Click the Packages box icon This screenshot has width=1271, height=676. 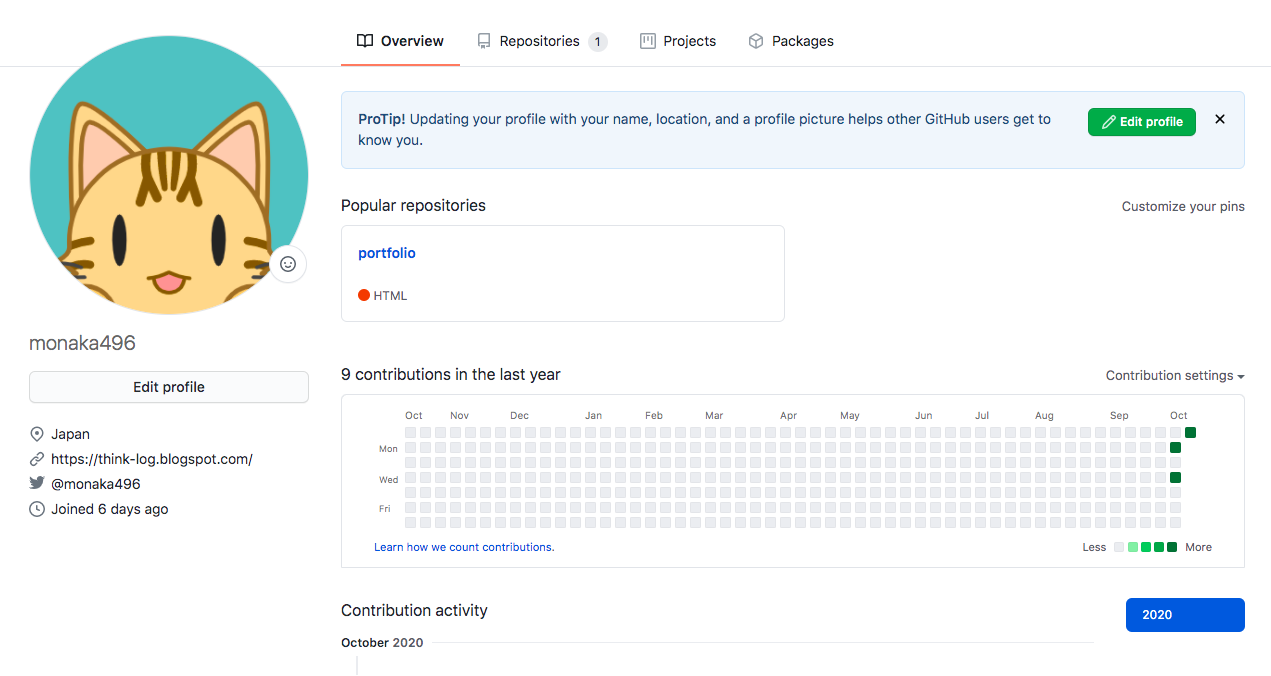click(x=756, y=41)
